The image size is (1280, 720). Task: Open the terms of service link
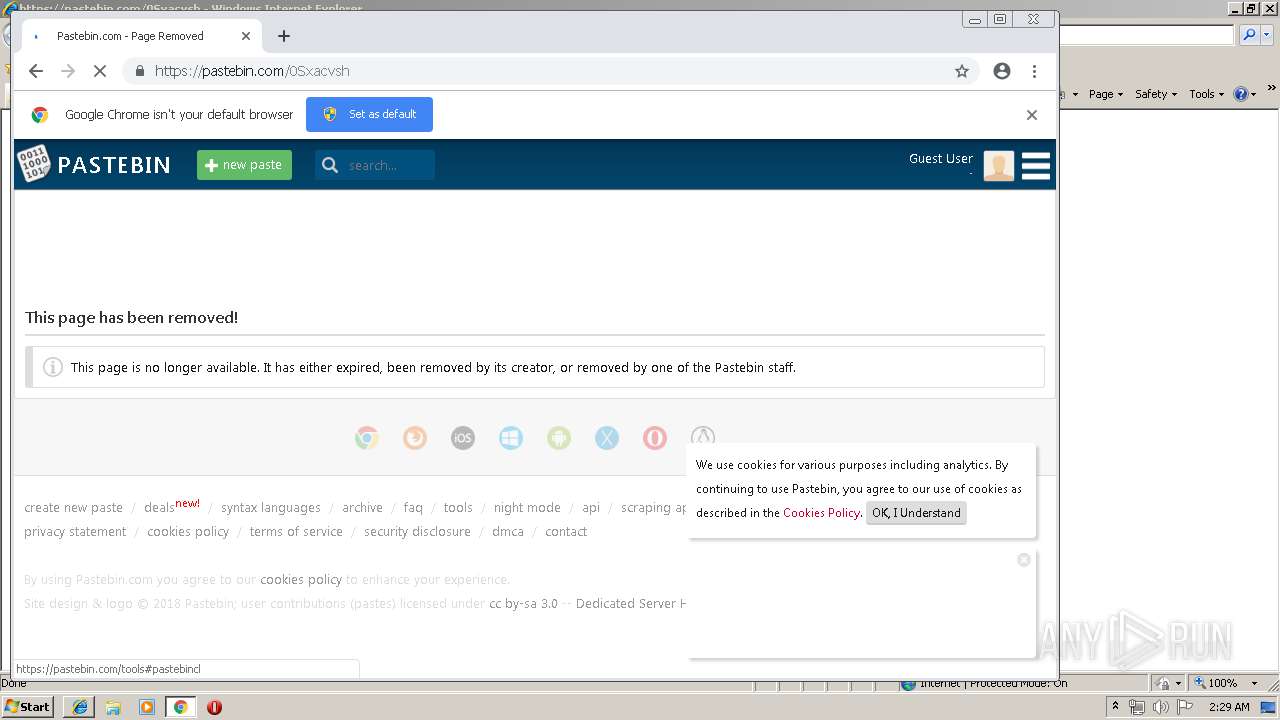[296, 532]
